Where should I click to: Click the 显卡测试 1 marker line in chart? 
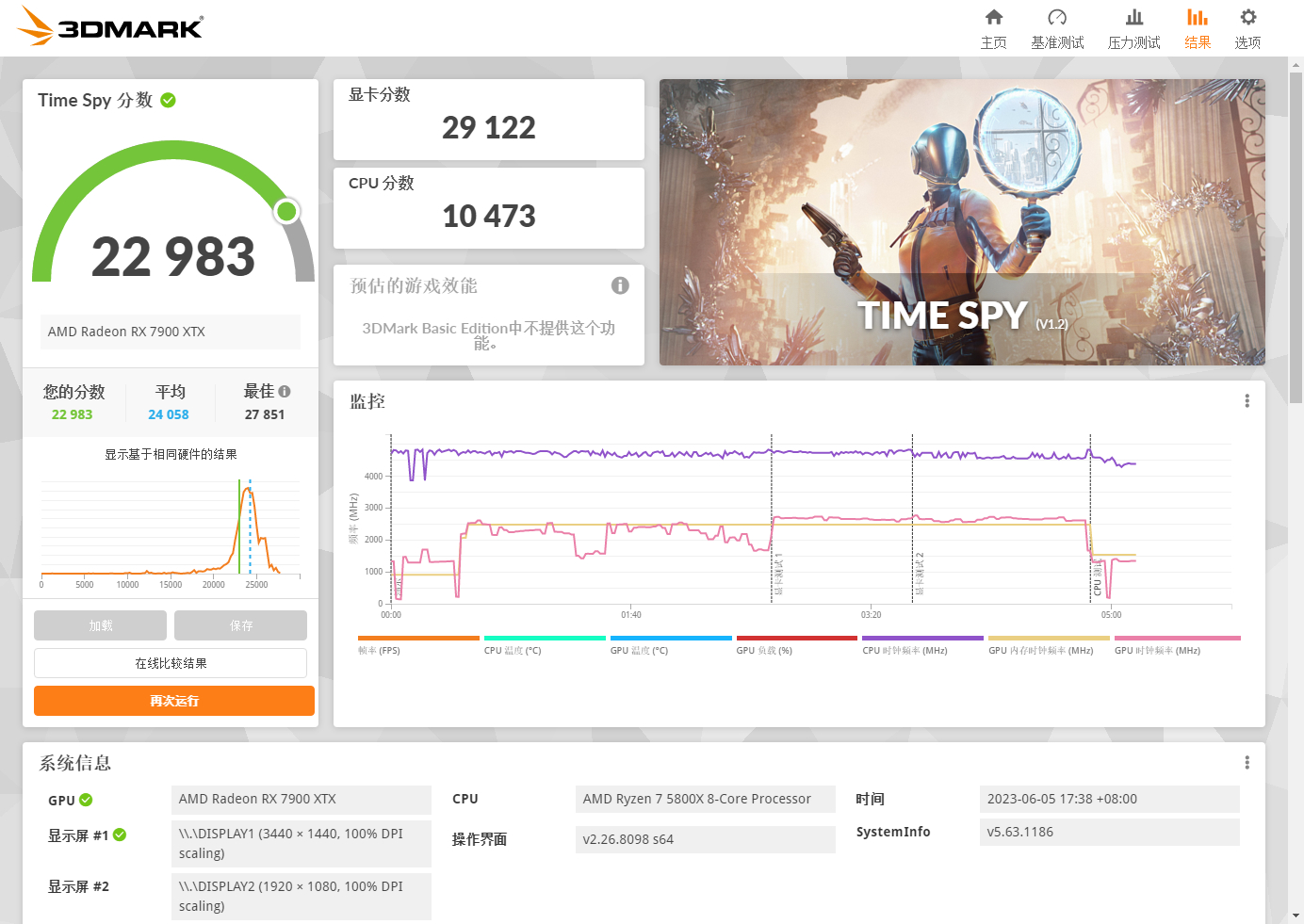point(772,518)
